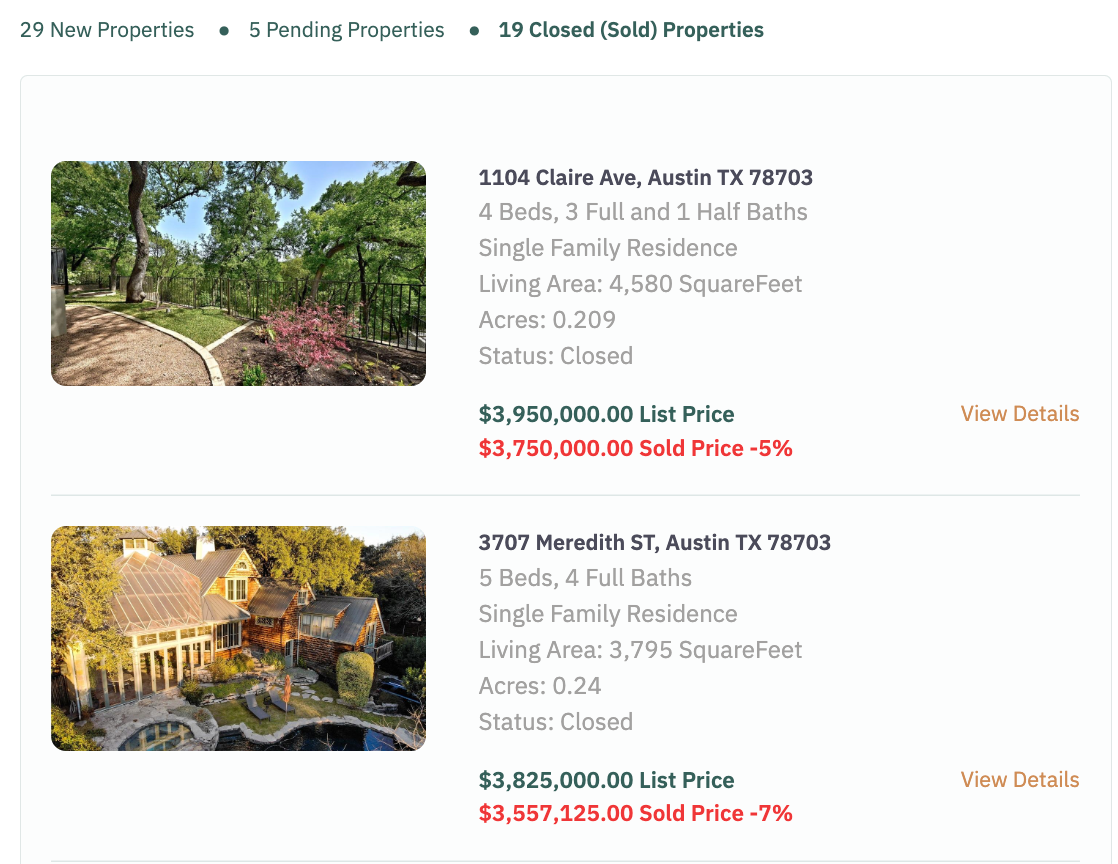
Task: Click the Acres: 0.24 text
Action: click(540, 686)
